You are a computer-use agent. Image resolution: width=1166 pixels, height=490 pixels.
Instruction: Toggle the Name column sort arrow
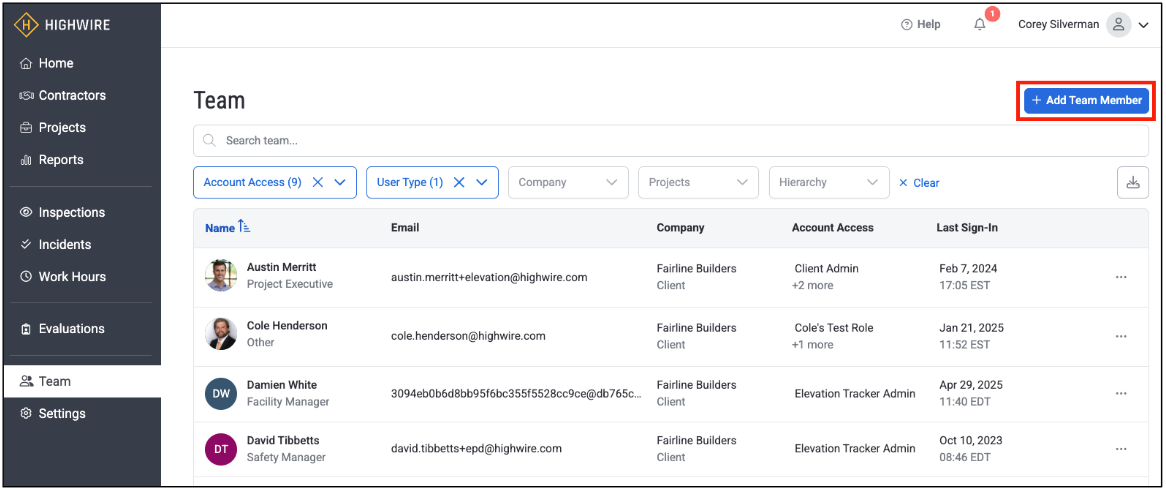[244, 228]
